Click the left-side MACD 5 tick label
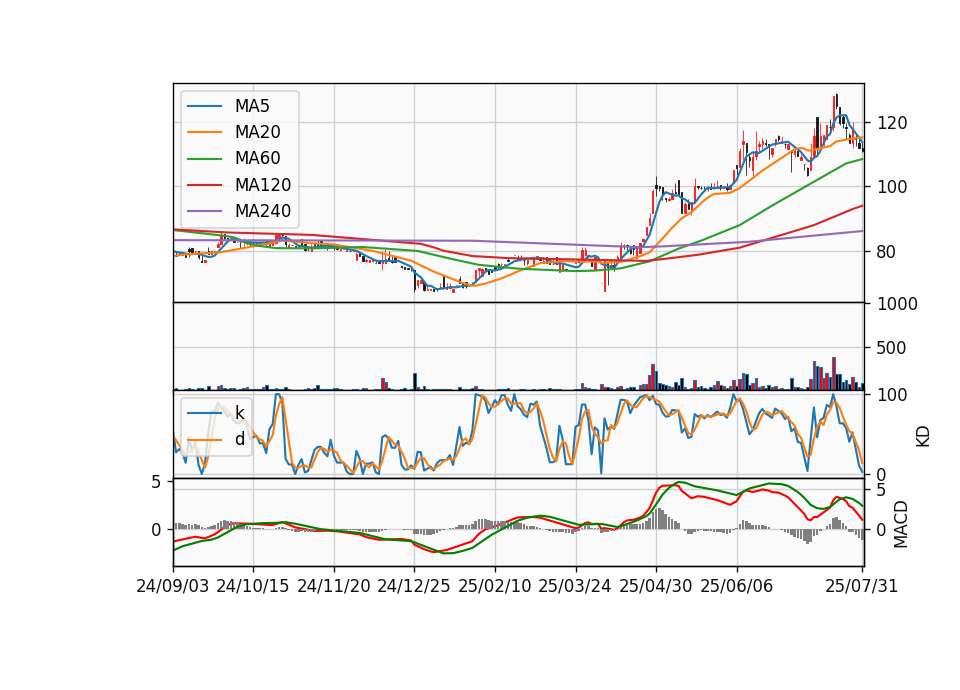 coord(156,482)
